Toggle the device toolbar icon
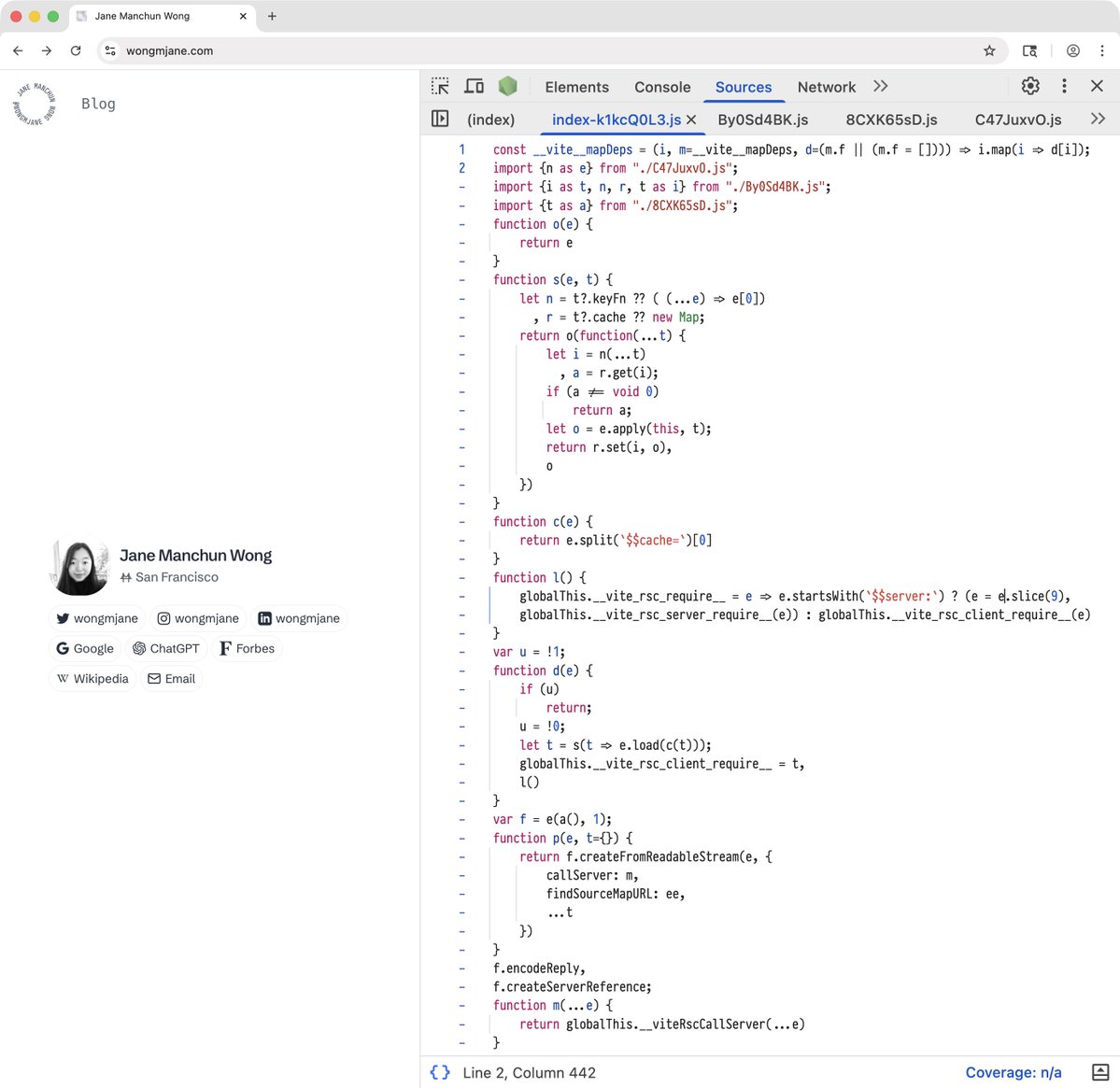The image size is (1120, 1088). tap(474, 86)
